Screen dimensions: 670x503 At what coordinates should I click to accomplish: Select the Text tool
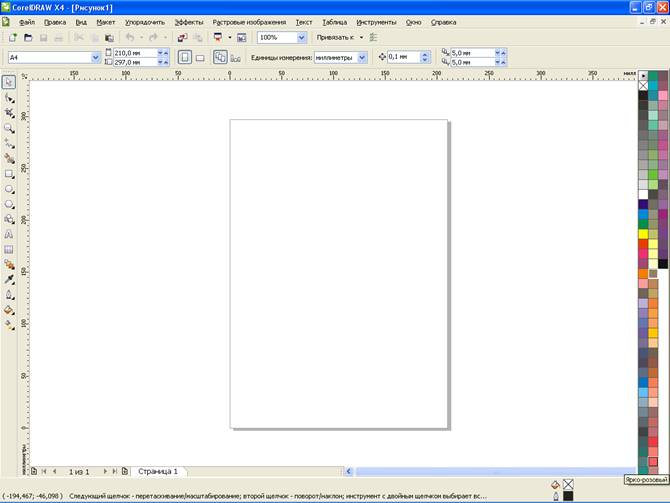point(9,234)
